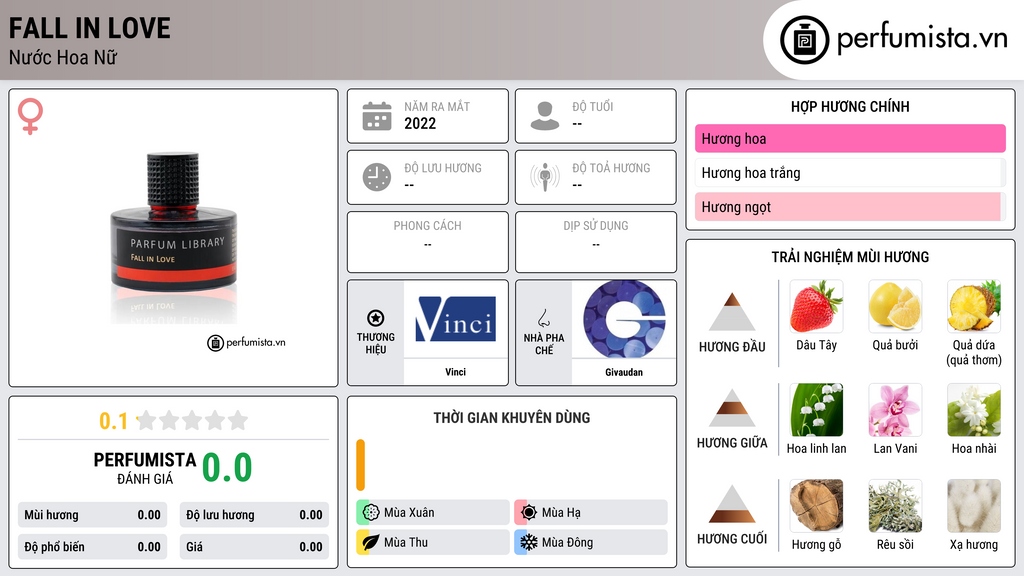Click the radiating person icon for Độ toả hương
This screenshot has height=576, width=1024.
tap(545, 177)
